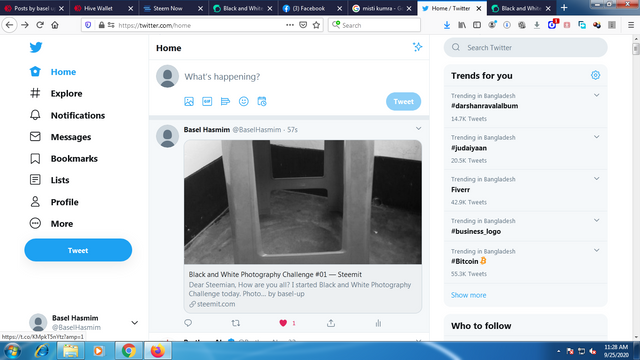Screen dimensions: 640x360
Task: Open Explore in sidebar navigation
Action: coord(56,93)
